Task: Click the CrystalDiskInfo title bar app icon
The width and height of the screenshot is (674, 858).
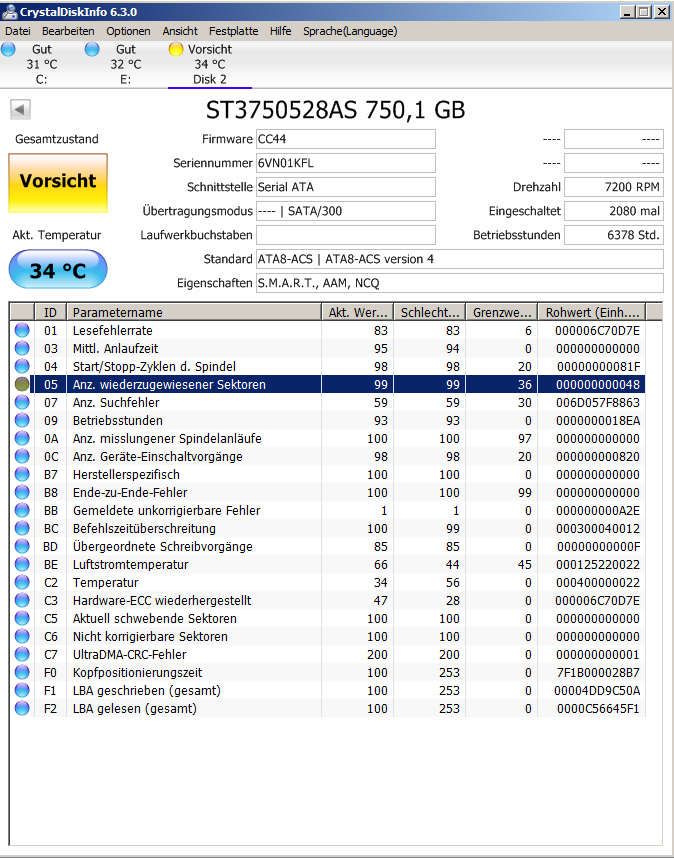Action: pyautogui.click(x=9, y=11)
